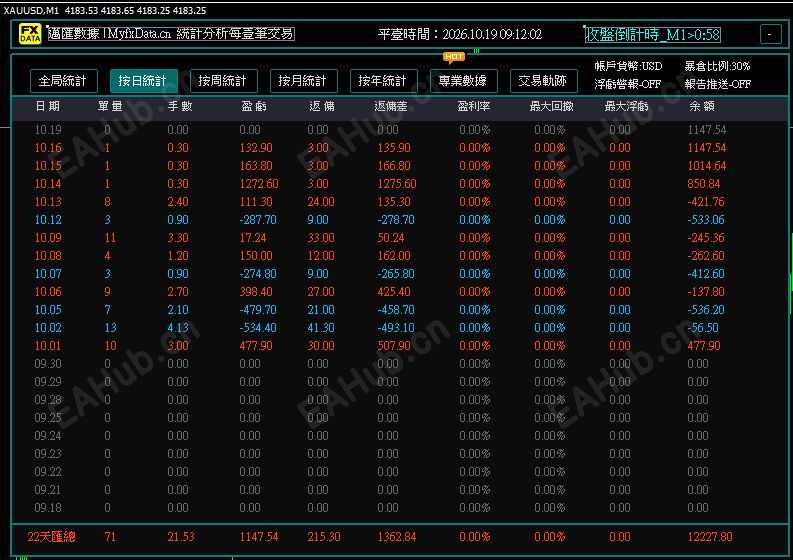793x560 pixels.
Task: Switch to the 按周統計 tab
Action: [224, 81]
